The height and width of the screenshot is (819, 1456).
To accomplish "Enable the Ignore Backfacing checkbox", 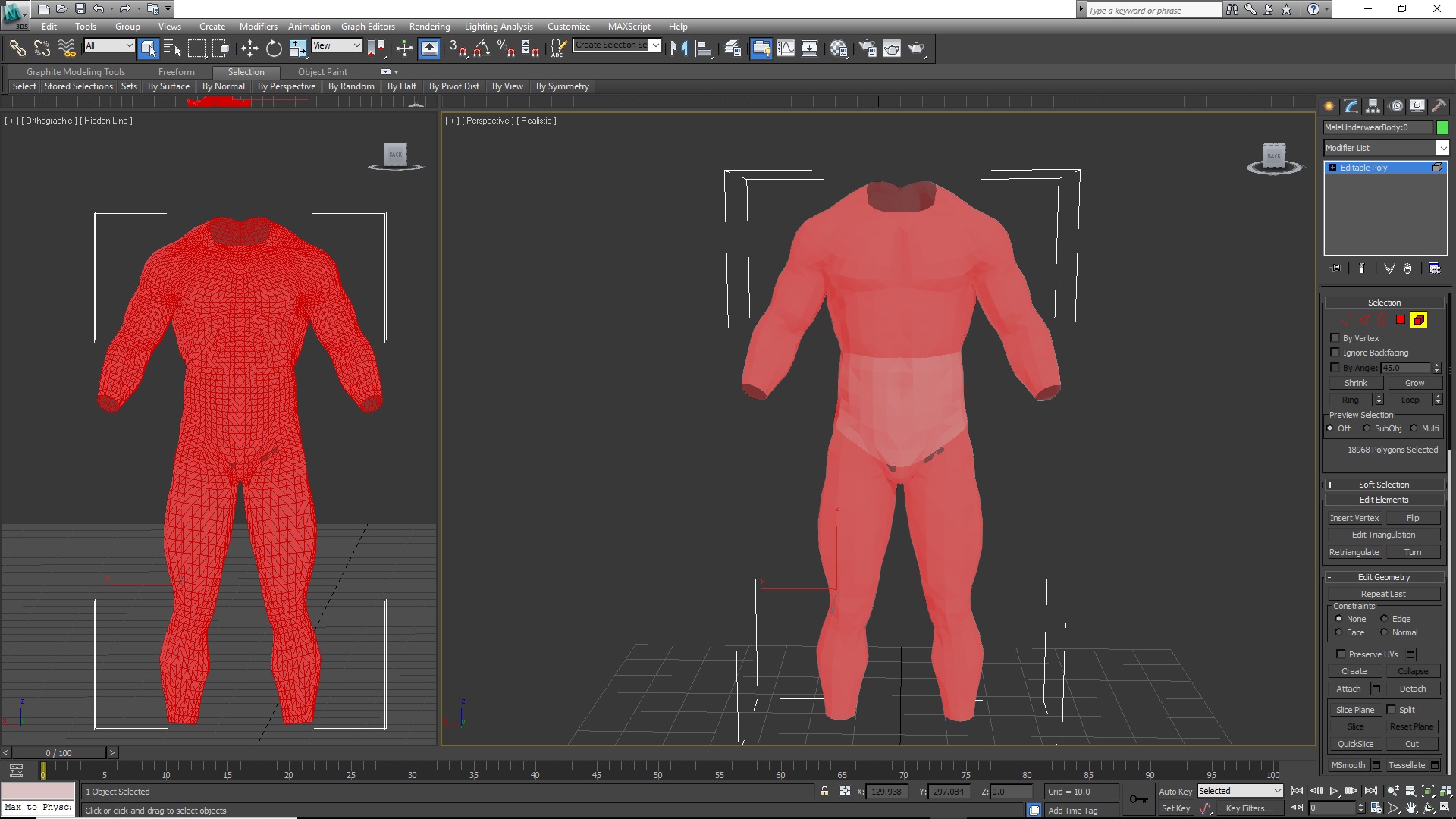I will click(1335, 353).
